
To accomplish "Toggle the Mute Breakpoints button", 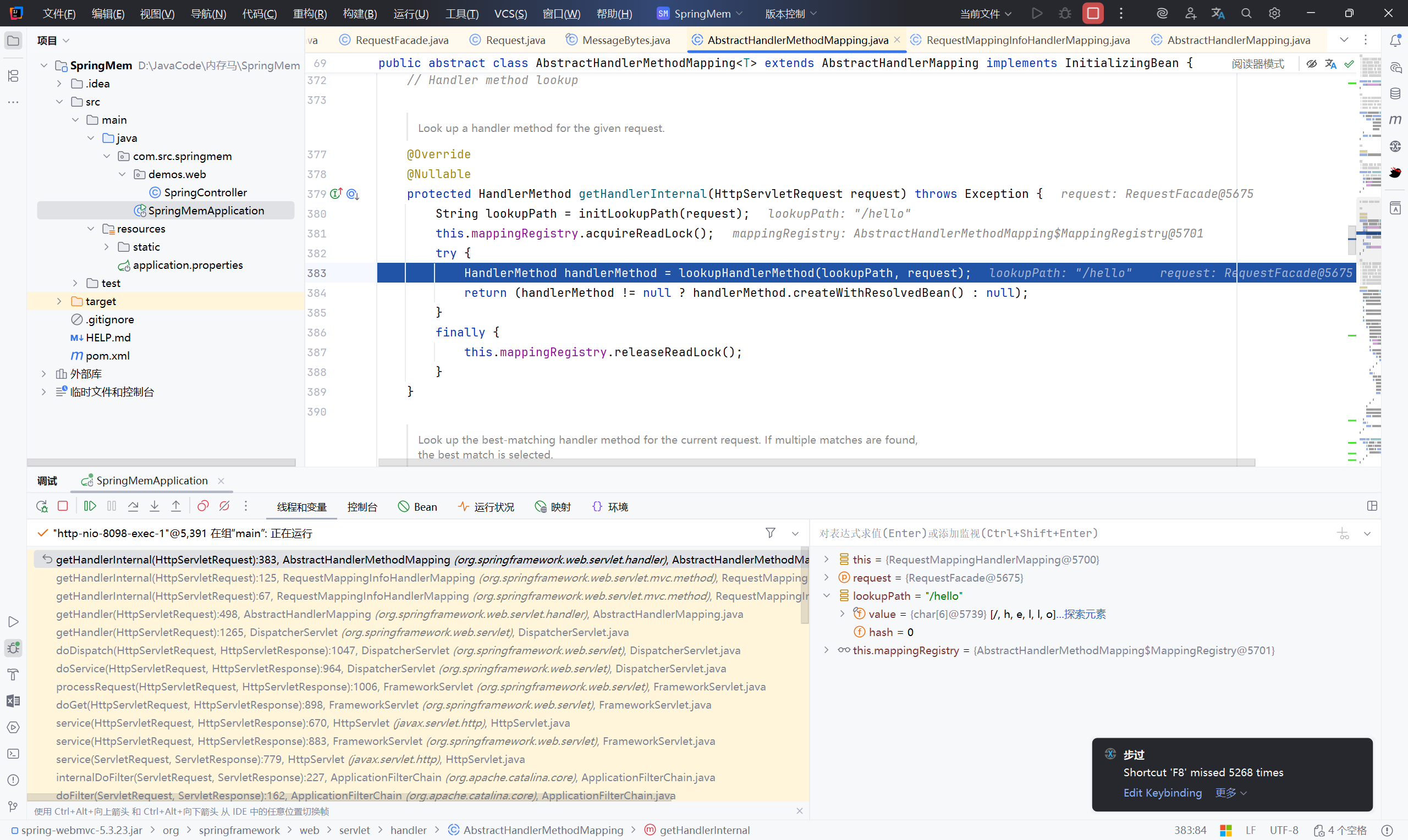I will [x=224, y=506].
